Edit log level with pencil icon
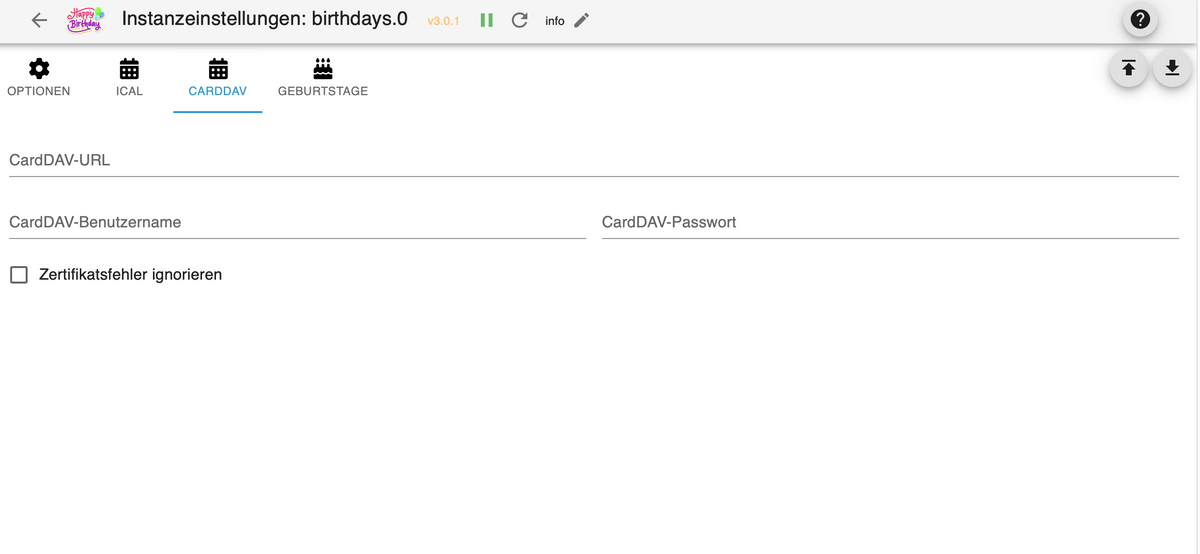1200x554 pixels. pos(582,20)
